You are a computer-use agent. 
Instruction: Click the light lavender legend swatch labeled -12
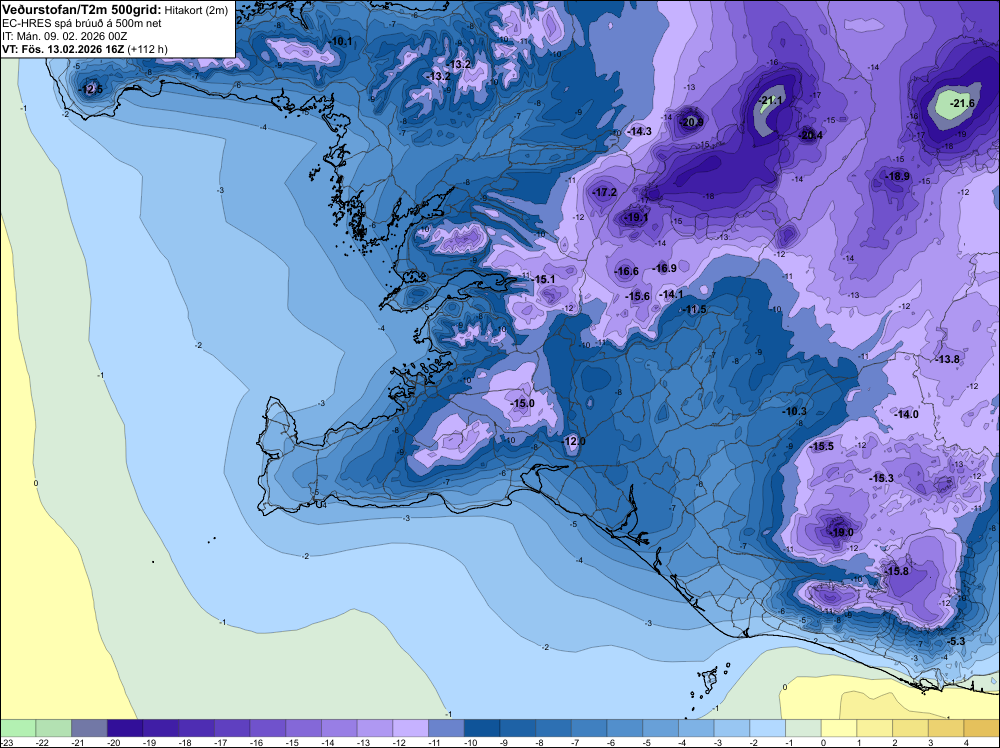[x=411, y=728]
